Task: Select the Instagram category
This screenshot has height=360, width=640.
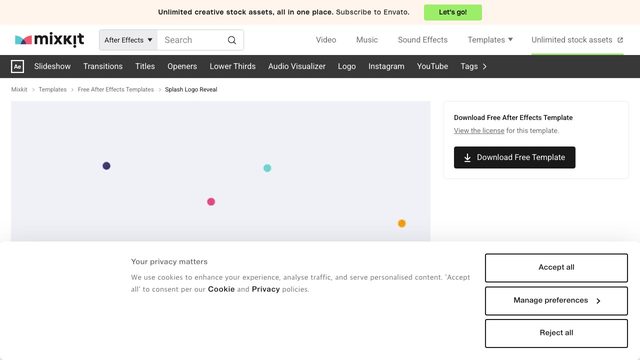Action: pyautogui.click(x=386, y=66)
